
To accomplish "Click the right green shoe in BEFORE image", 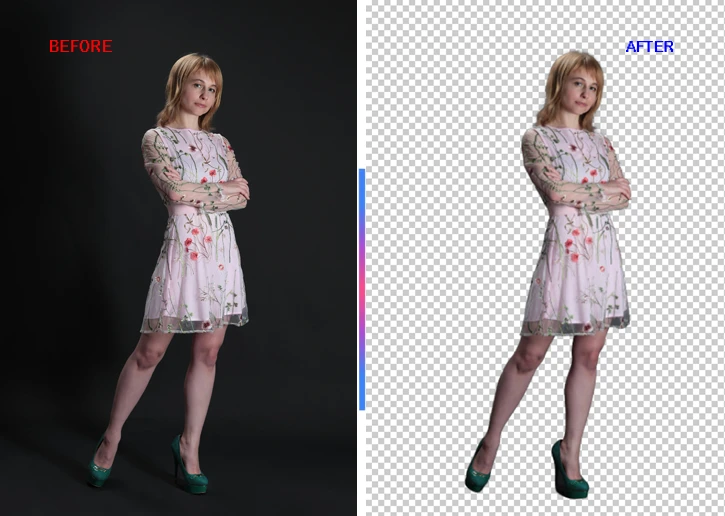I will 190,472.
